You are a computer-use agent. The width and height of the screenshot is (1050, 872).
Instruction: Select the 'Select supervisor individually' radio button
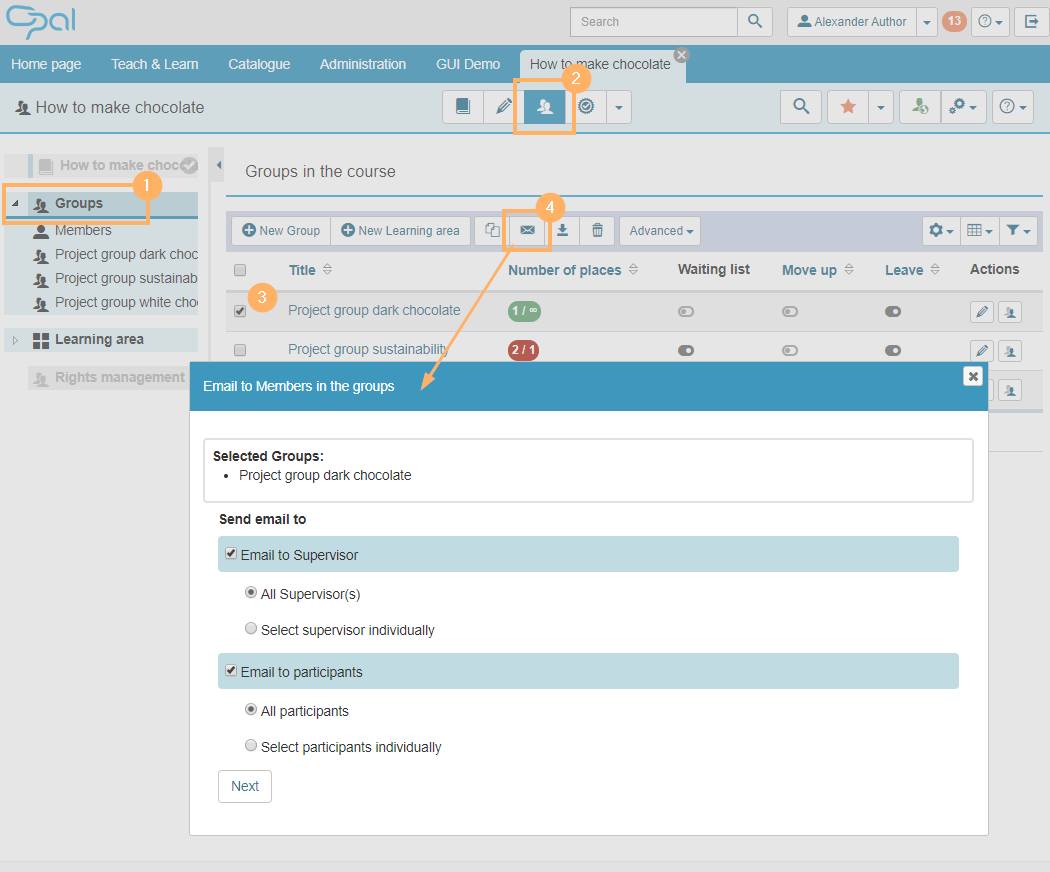tap(251, 630)
